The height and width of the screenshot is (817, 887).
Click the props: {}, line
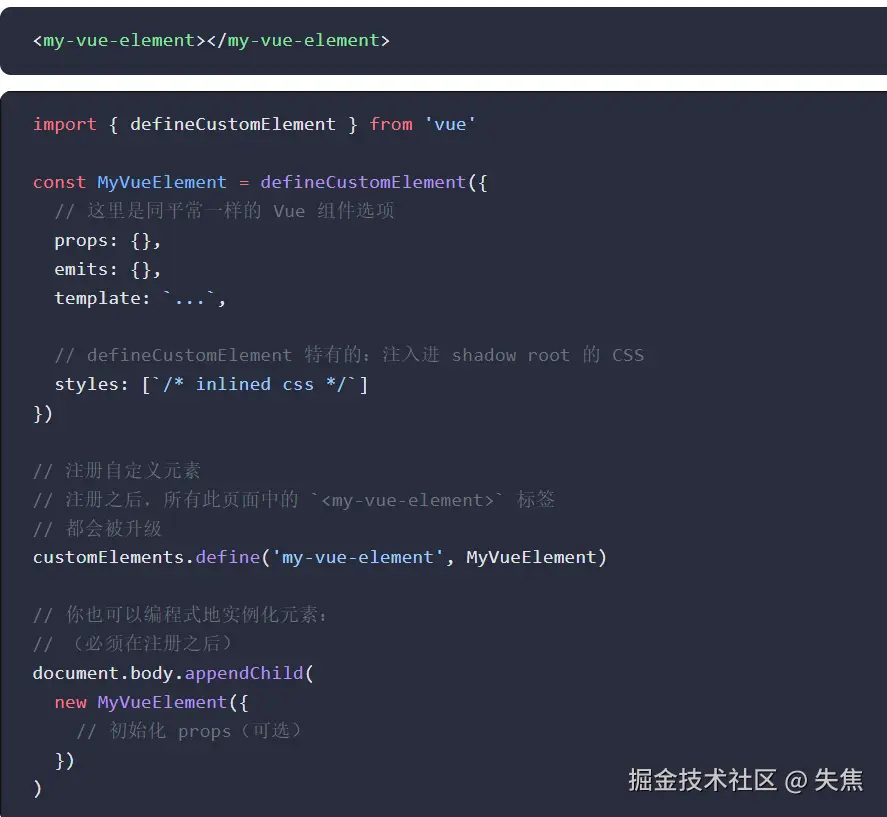coord(107,240)
